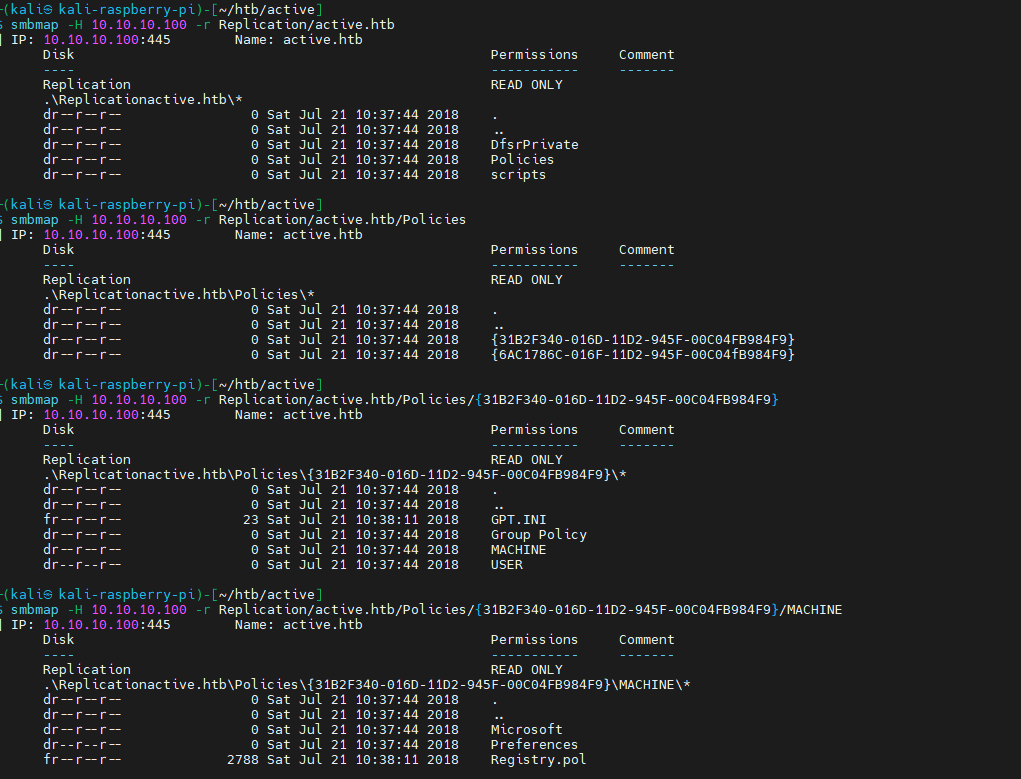Click the USER directory entry
Image resolution: width=1021 pixels, height=779 pixels.
[x=507, y=565]
